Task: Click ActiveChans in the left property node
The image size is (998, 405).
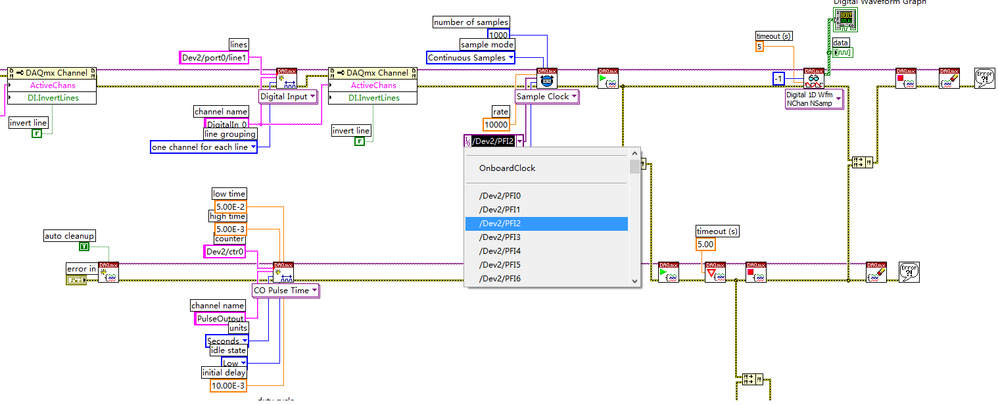Action: (52, 85)
